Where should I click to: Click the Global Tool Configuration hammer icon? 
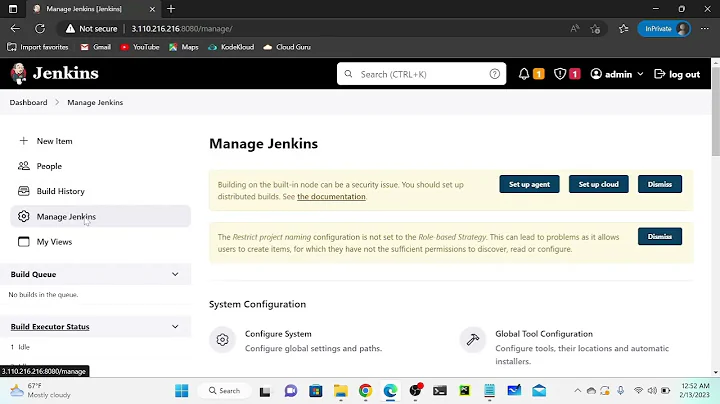click(472, 340)
